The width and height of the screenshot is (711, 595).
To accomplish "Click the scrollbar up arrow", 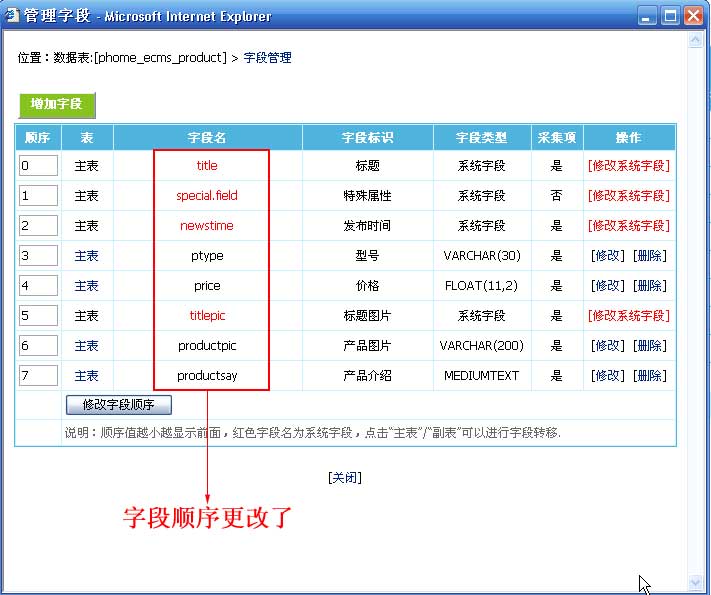I will pos(695,40).
